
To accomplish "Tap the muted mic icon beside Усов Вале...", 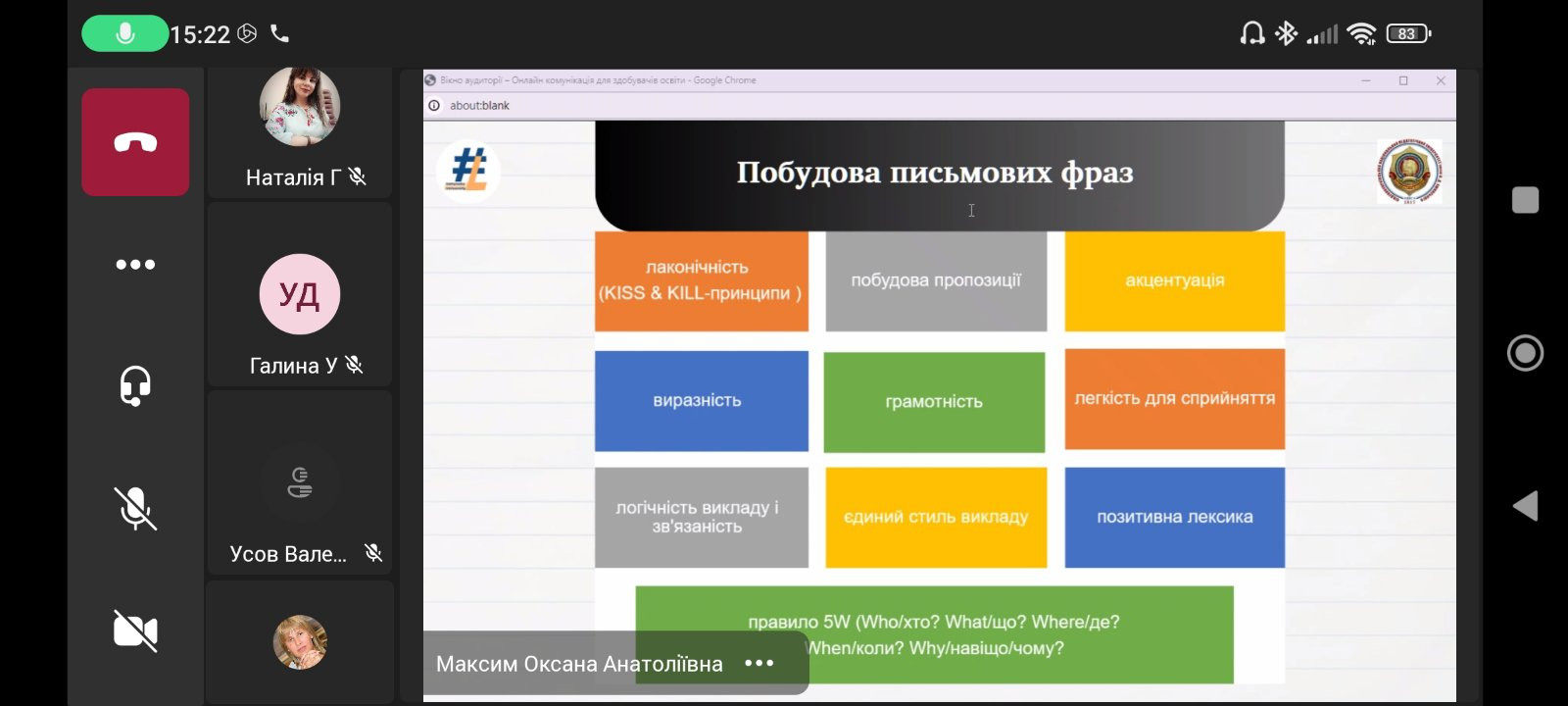I will click(373, 553).
